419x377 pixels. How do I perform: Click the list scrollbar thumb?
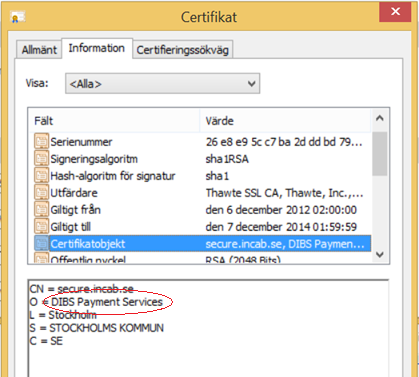pos(380,154)
